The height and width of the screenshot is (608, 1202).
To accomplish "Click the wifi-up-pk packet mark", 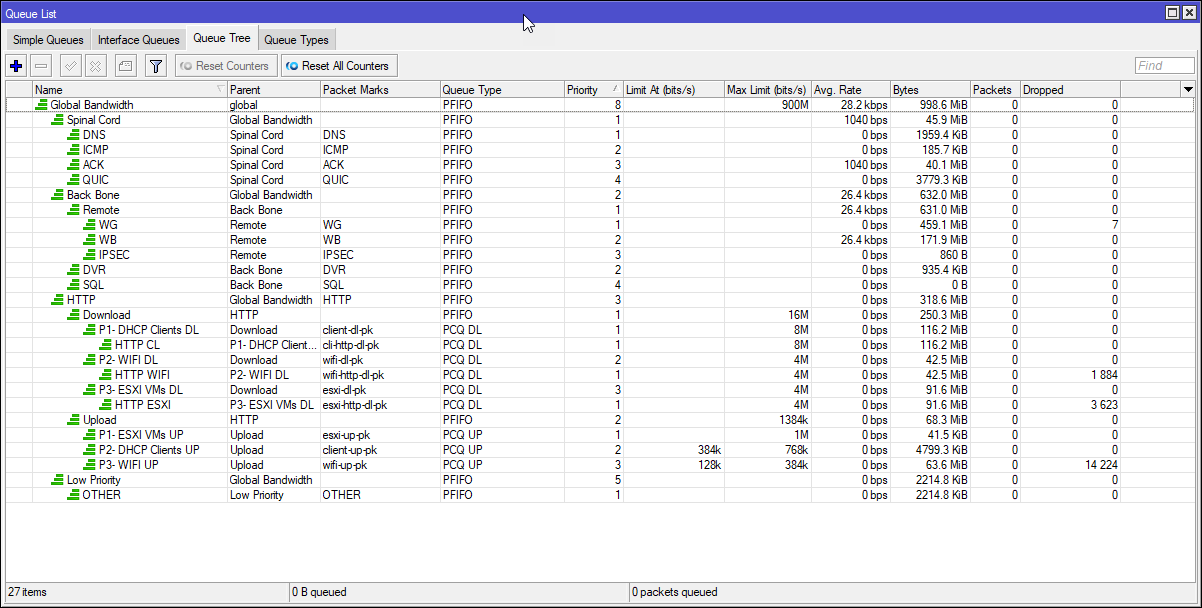I will pos(344,465).
